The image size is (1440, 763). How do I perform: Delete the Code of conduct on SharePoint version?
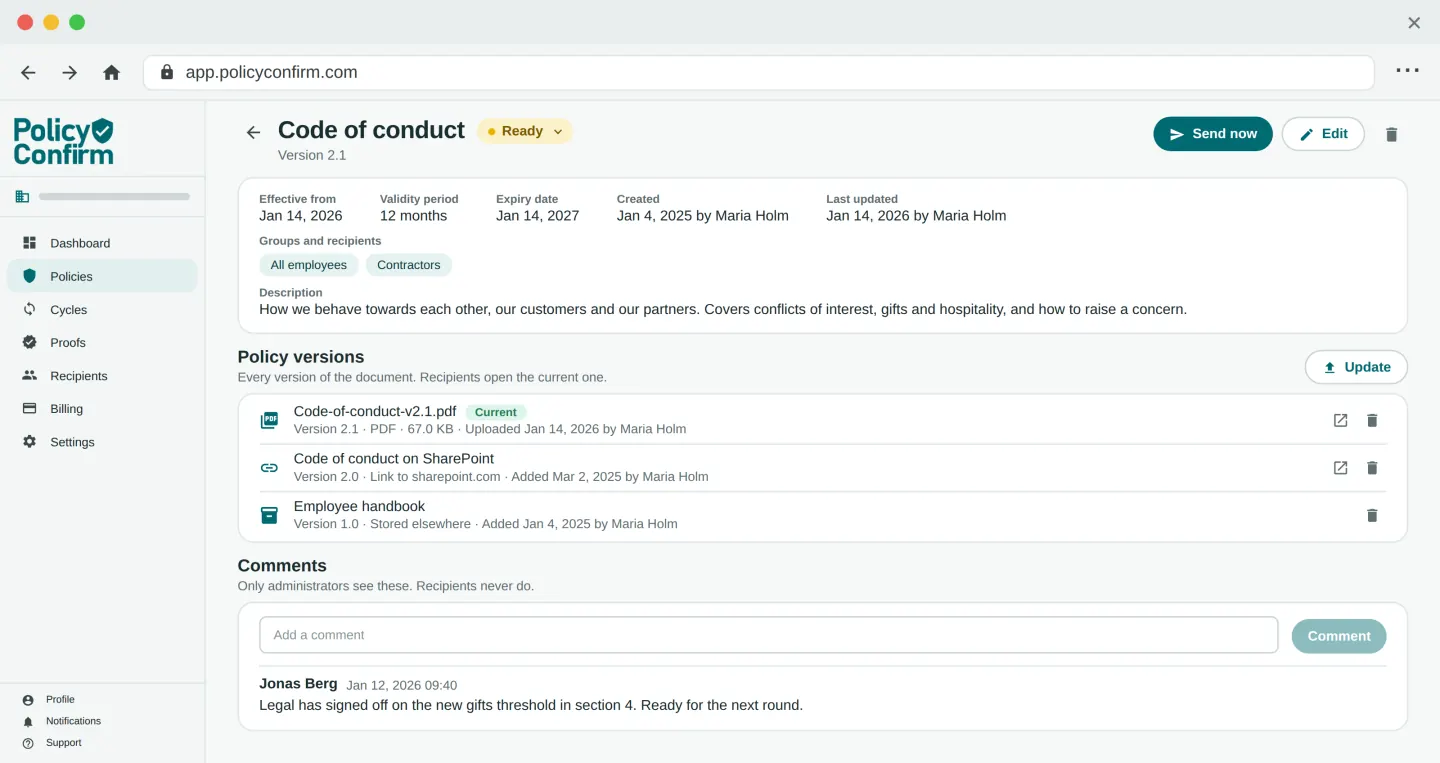1372,467
